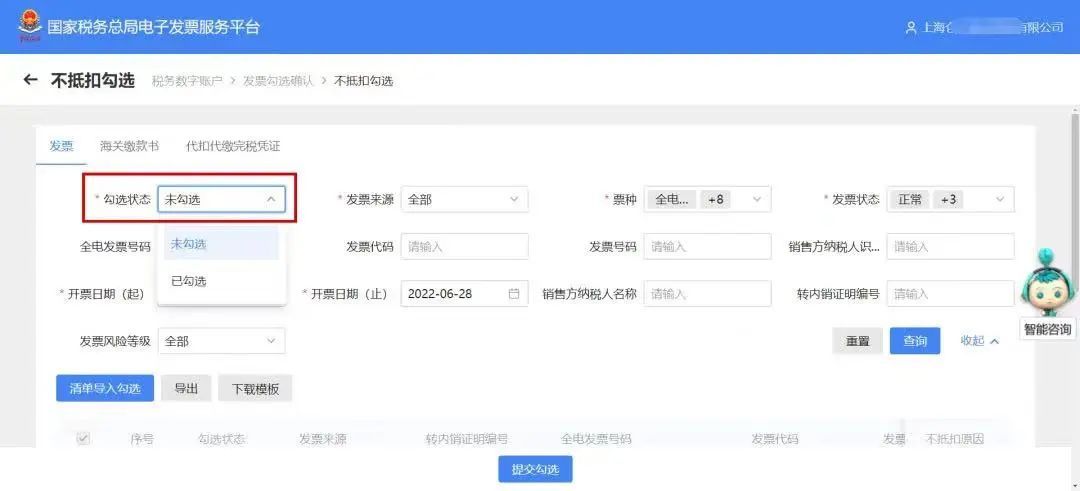Click the 提交勾选 button
1080x491 pixels.
tap(535, 469)
